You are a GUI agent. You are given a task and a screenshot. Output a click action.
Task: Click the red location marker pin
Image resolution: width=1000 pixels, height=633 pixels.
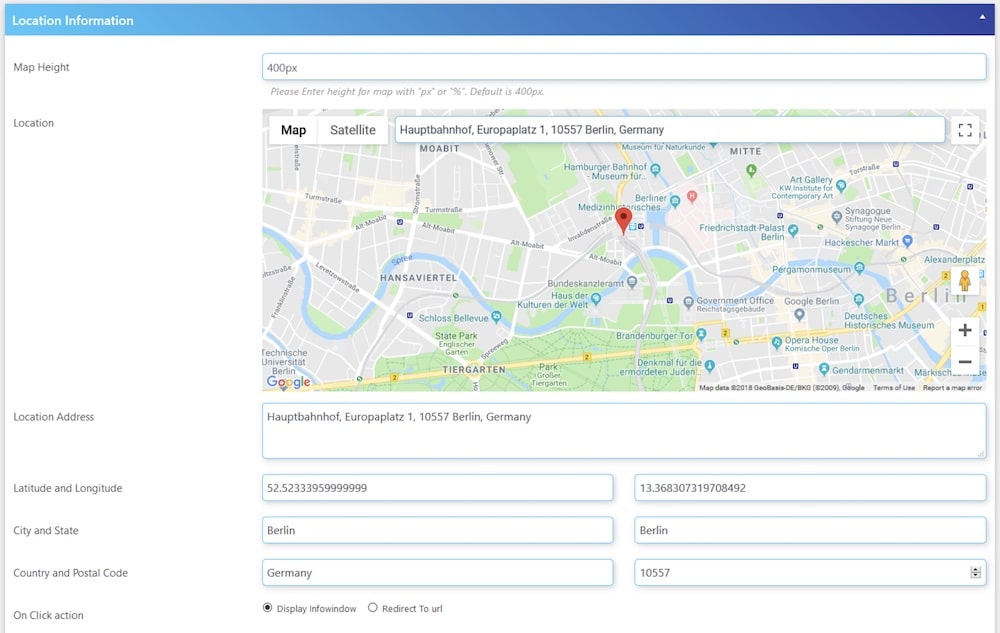(x=624, y=221)
